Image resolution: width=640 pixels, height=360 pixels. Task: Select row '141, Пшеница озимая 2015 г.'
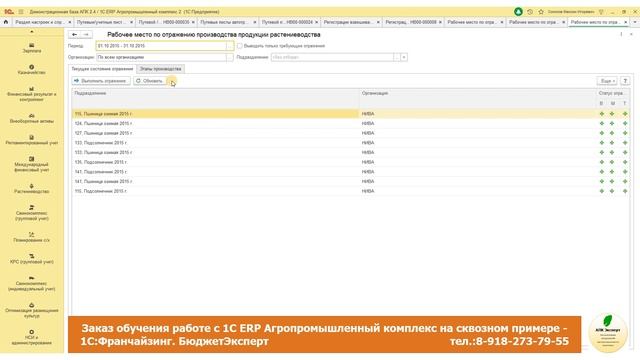(350, 181)
